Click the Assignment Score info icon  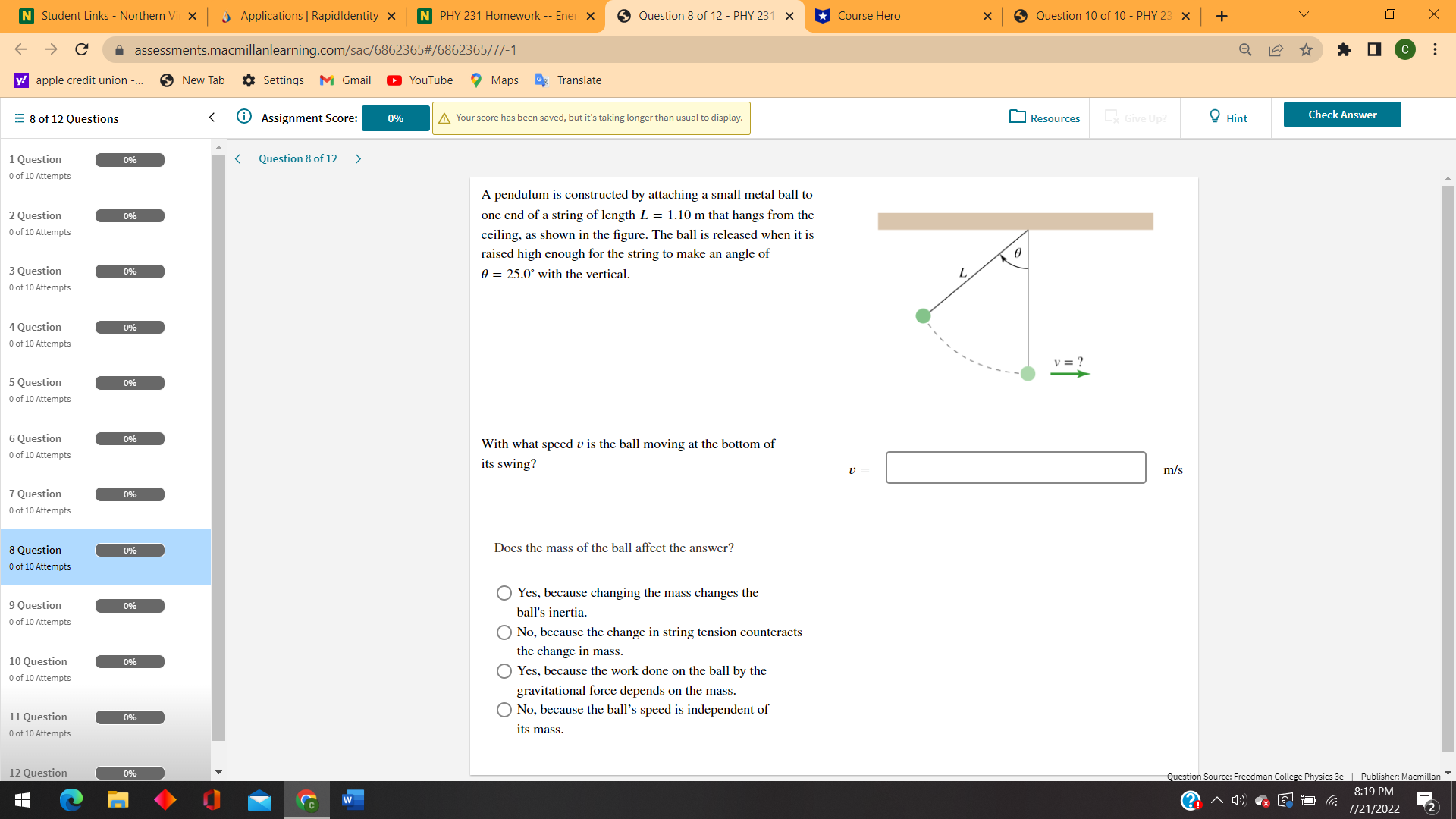243,117
